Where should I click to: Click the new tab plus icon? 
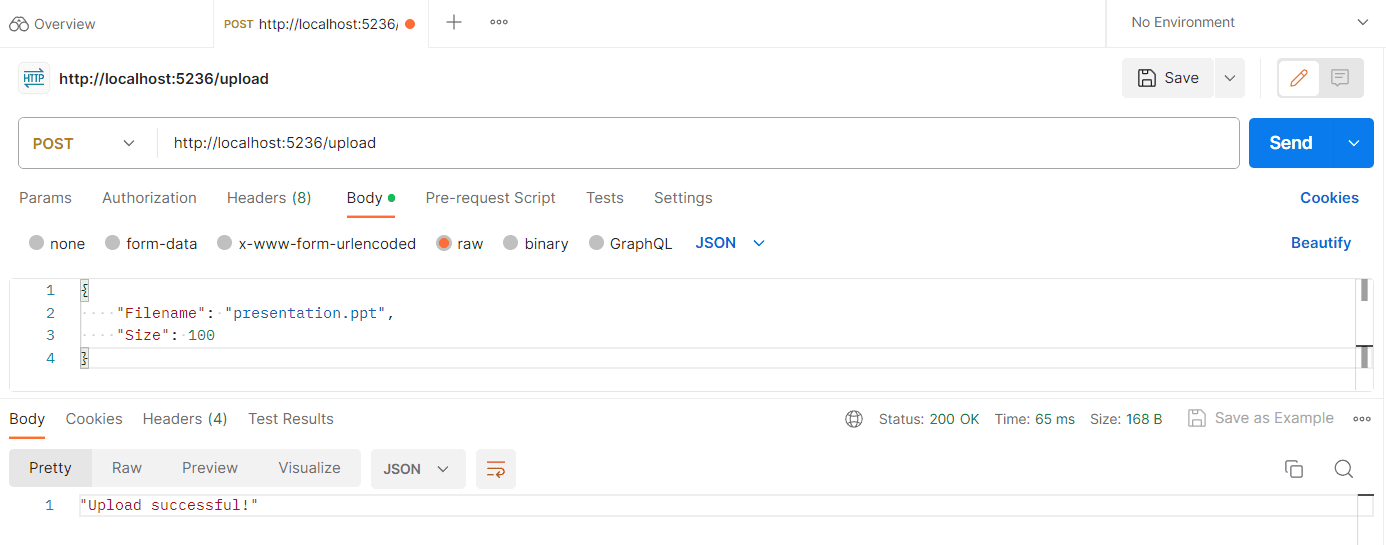(454, 22)
